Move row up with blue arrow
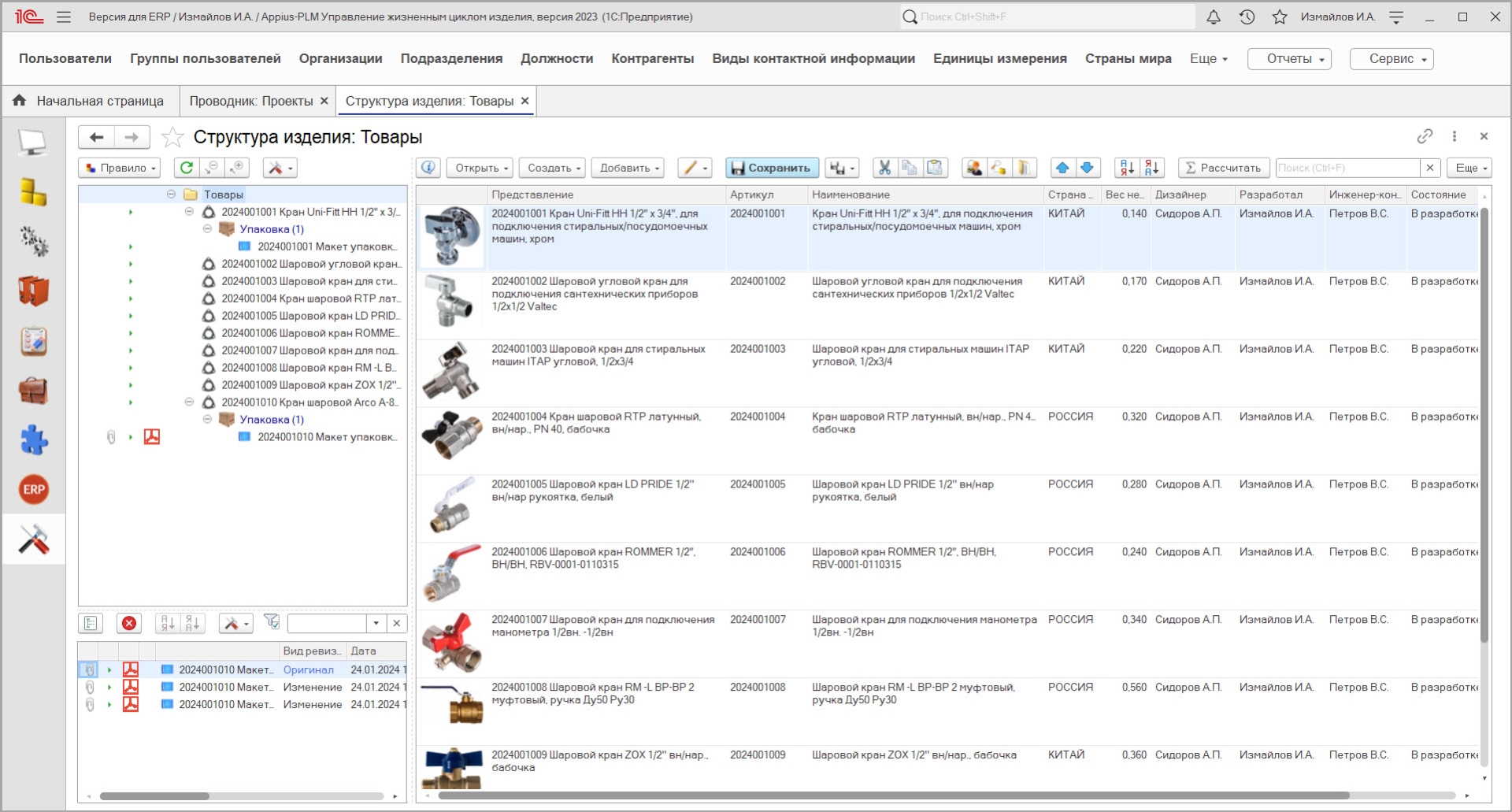 pyautogui.click(x=1062, y=168)
